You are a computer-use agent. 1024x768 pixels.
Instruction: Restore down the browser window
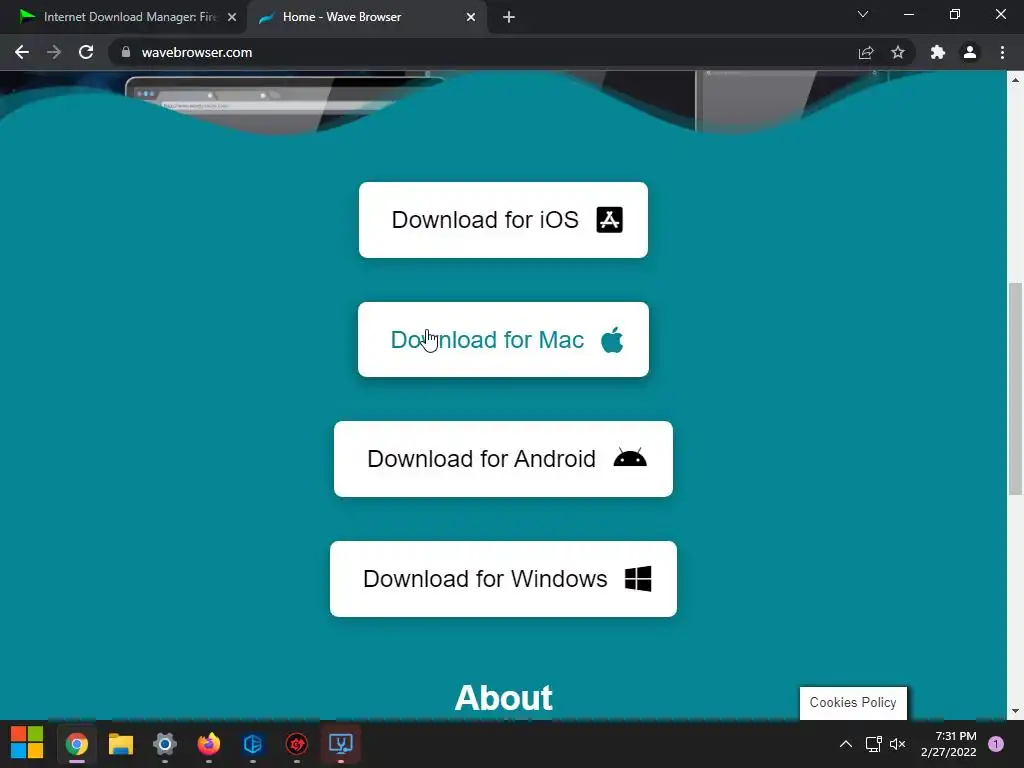pyautogui.click(x=955, y=14)
